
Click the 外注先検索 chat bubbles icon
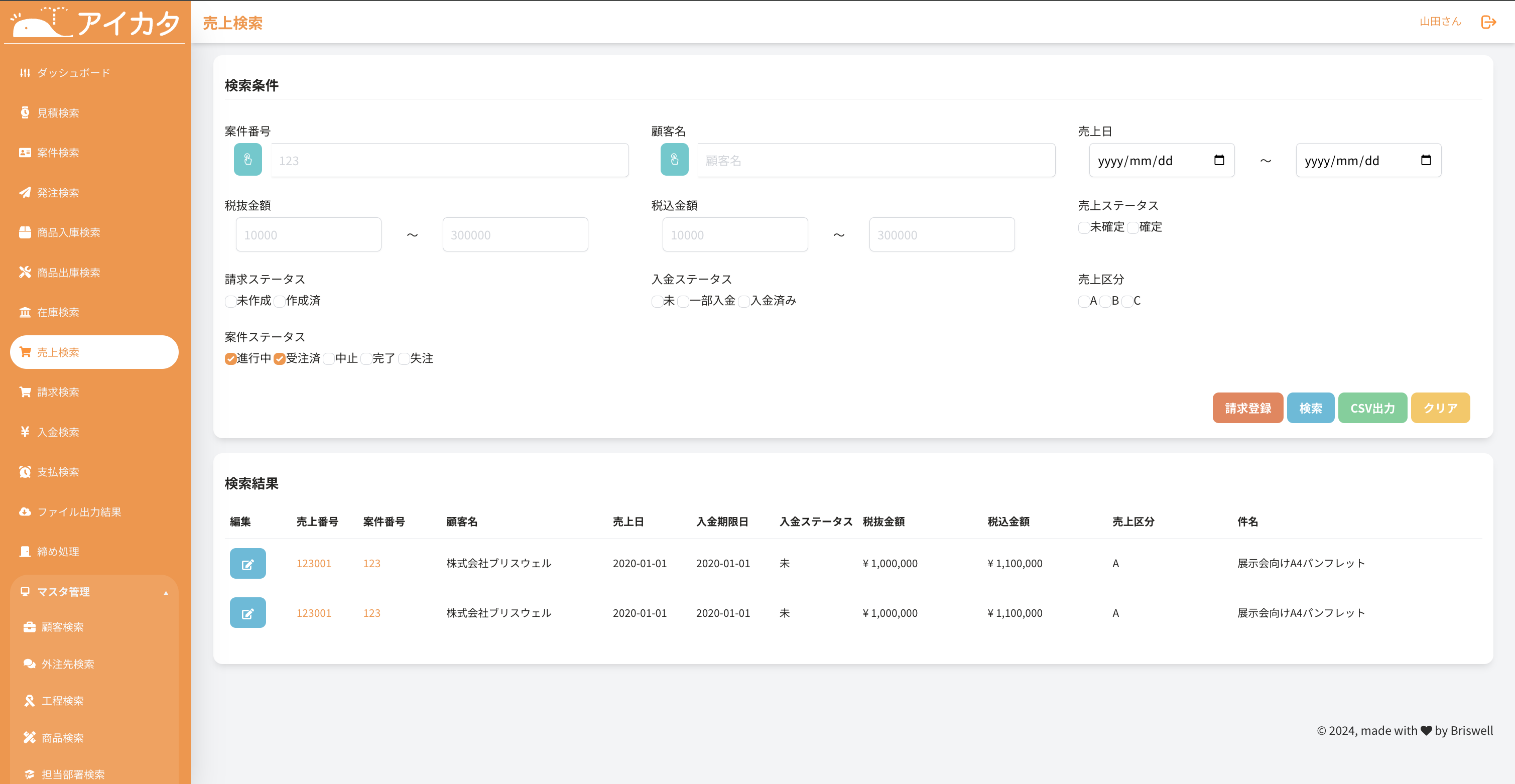30,664
